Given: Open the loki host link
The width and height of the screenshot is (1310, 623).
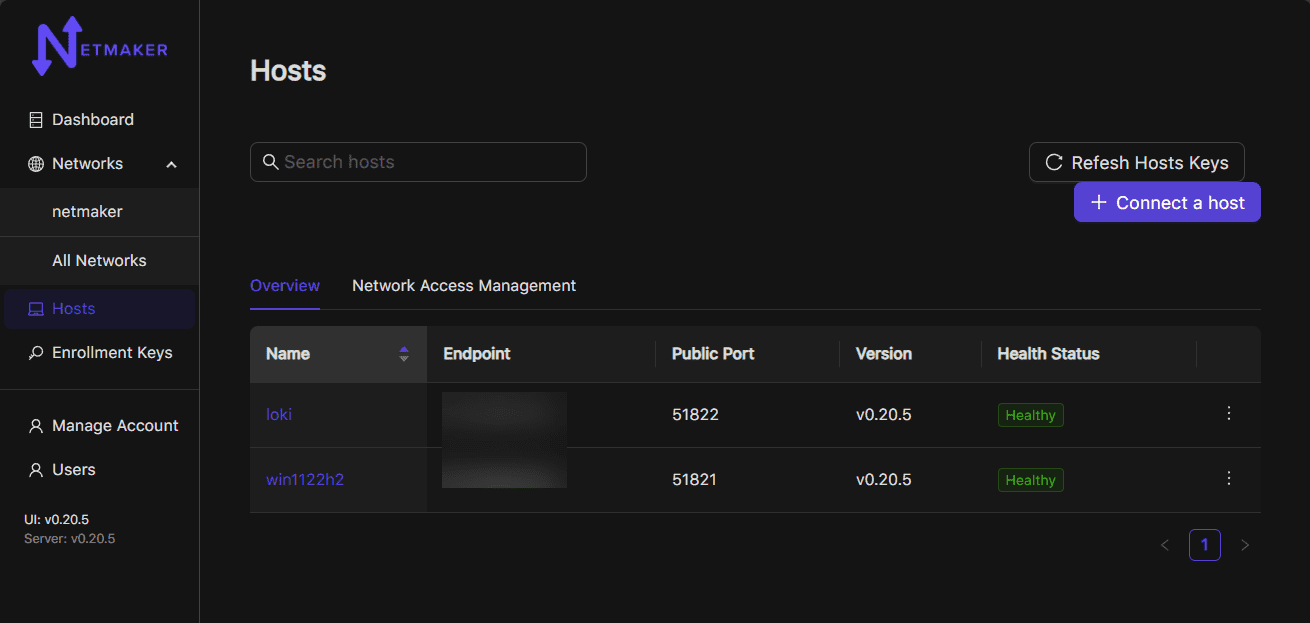Looking at the screenshot, I should [x=279, y=415].
